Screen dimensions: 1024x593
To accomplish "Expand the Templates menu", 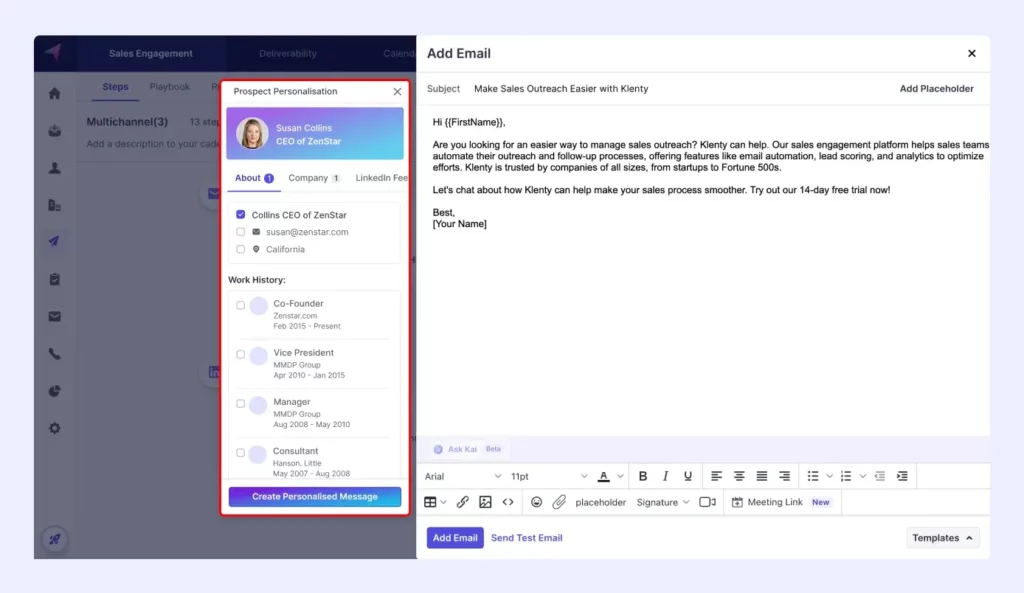I will [942, 537].
